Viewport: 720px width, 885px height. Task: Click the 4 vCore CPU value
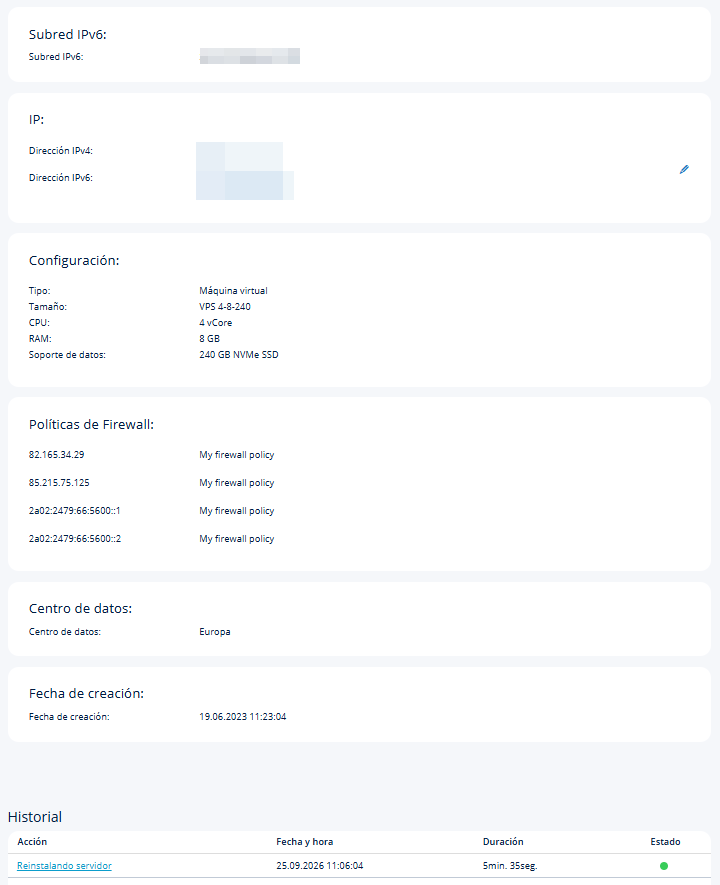click(x=216, y=323)
